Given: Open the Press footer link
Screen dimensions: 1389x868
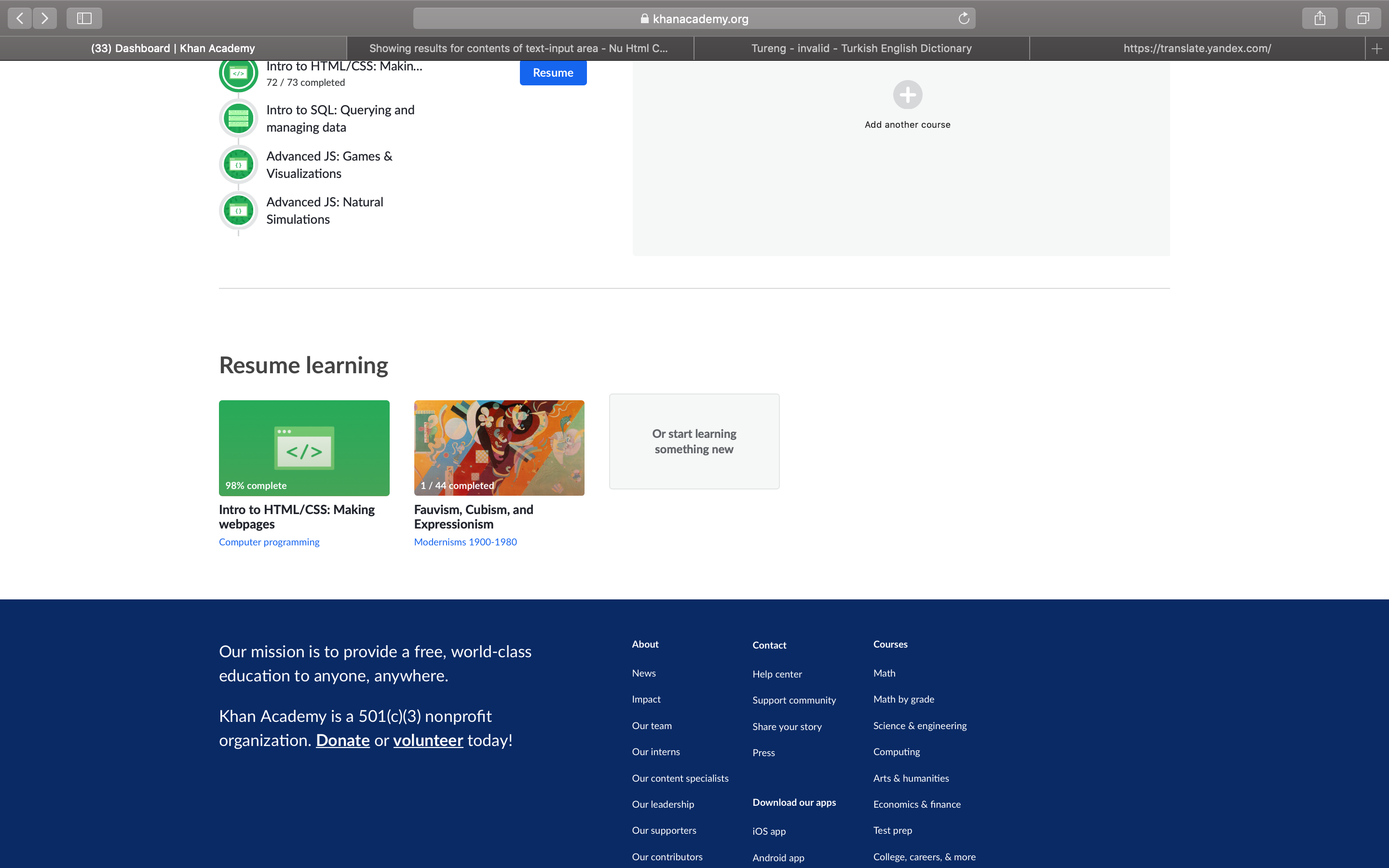Looking at the screenshot, I should click(763, 753).
